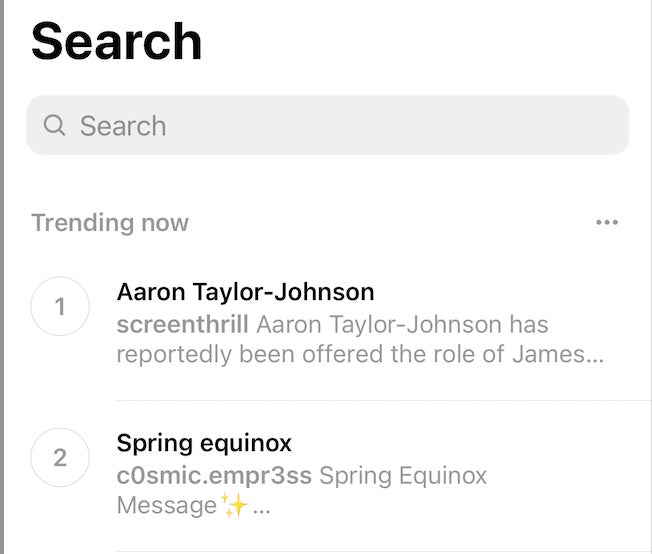Visit the c0smic.empr3ss username

tap(215, 475)
